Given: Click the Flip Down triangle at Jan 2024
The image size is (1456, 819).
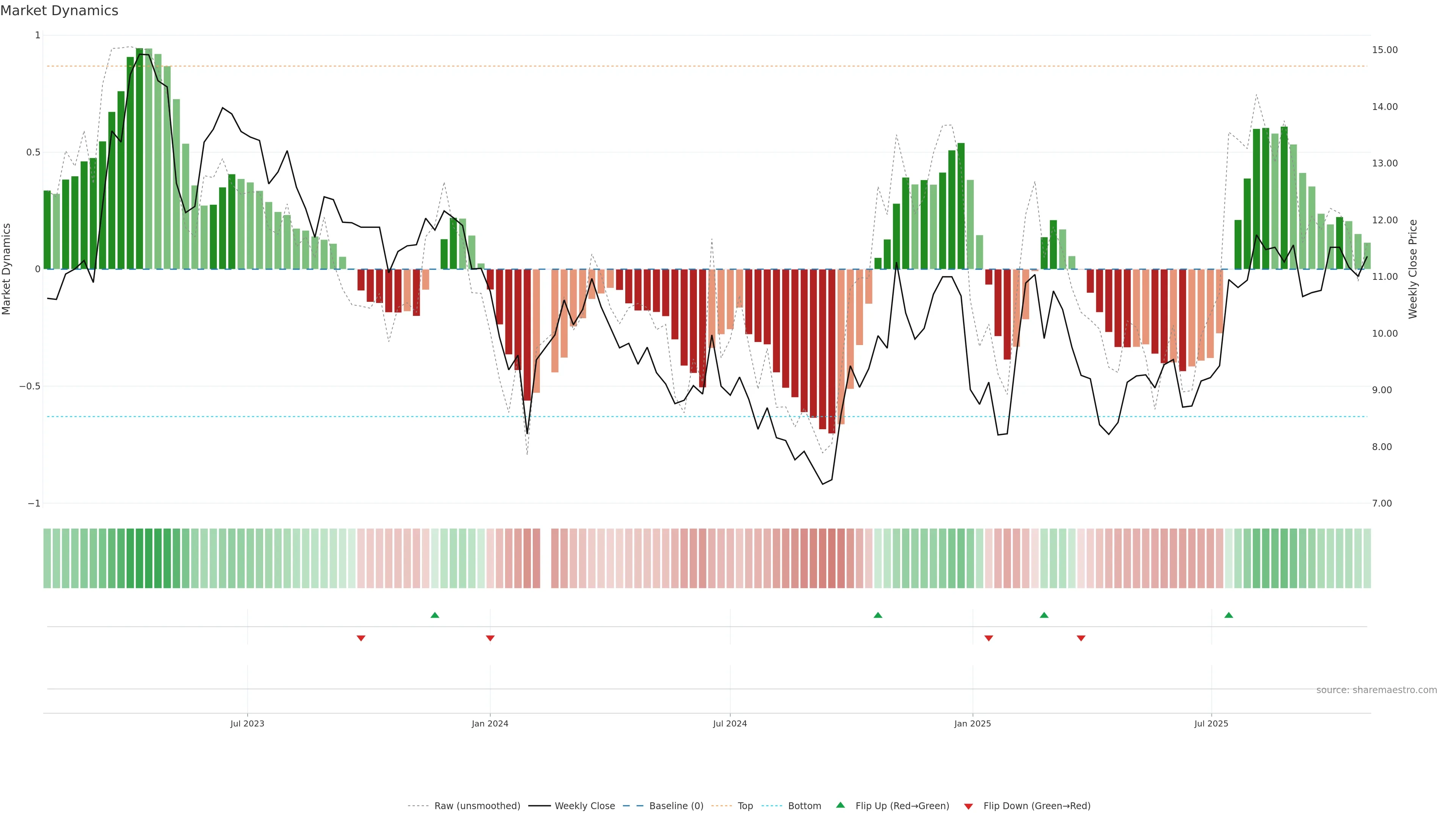Looking at the screenshot, I should (490, 638).
